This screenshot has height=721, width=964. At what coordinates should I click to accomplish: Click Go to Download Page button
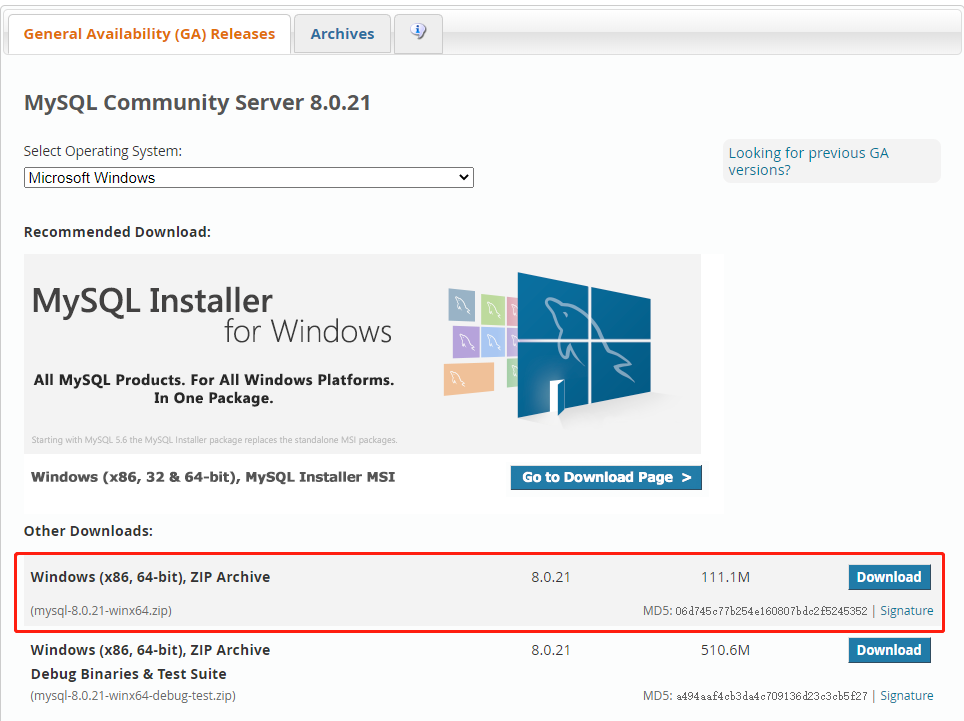pyautogui.click(x=605, y=477)
